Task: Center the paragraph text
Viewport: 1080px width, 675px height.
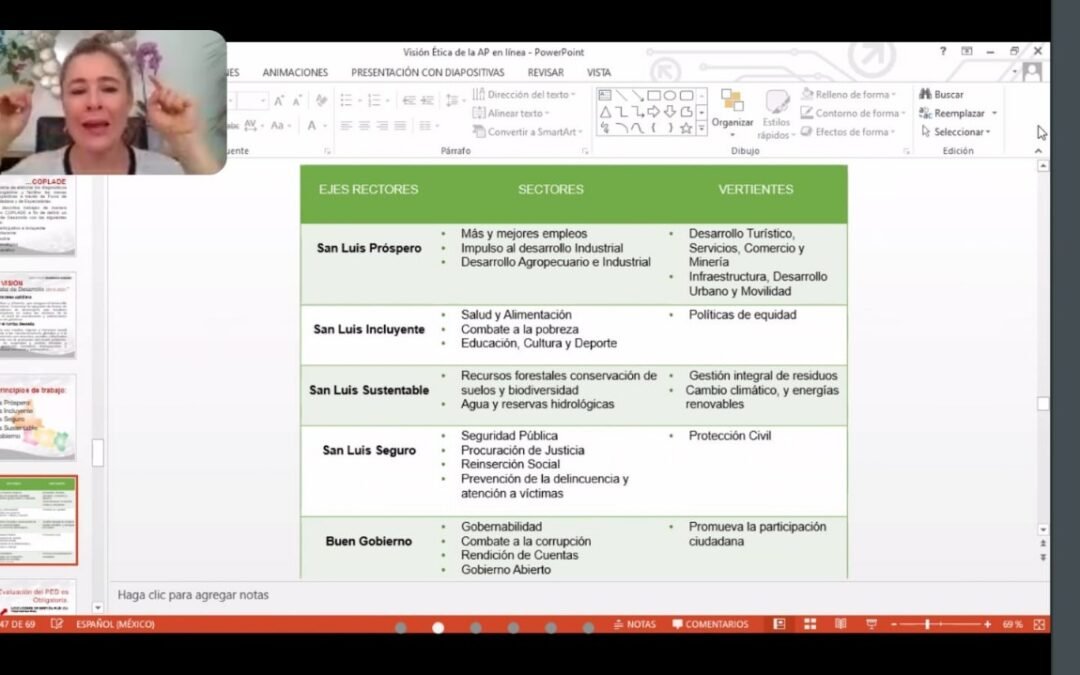Action: coord(364,125)
